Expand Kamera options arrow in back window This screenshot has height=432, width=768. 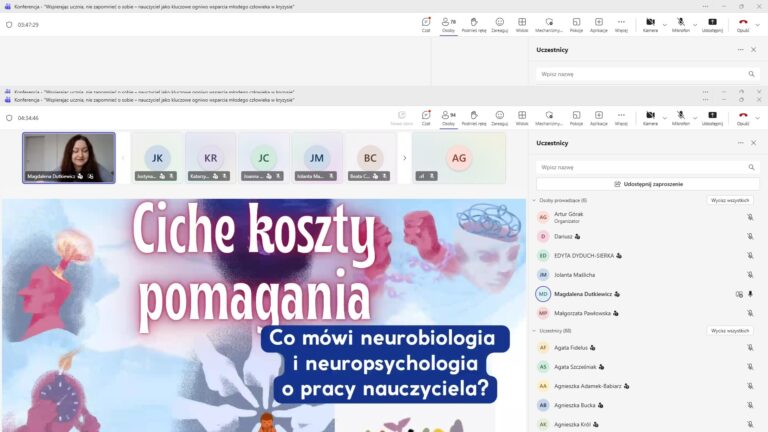[x=665, y=24]
